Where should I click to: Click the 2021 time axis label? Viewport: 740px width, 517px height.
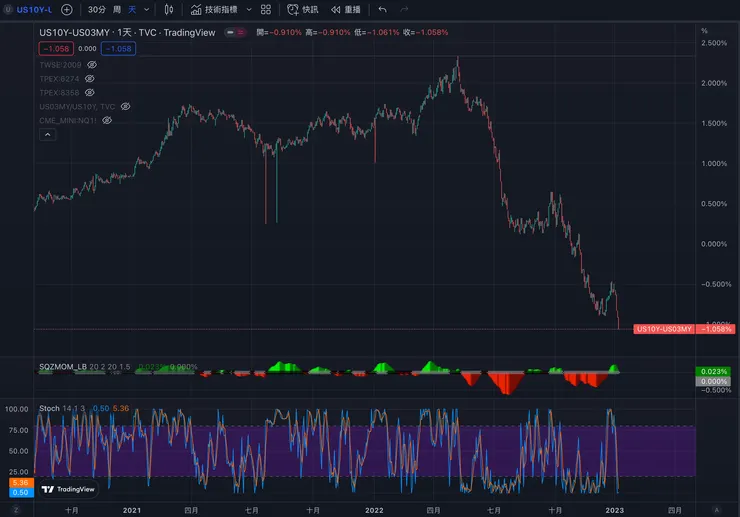tap(132, 510)
